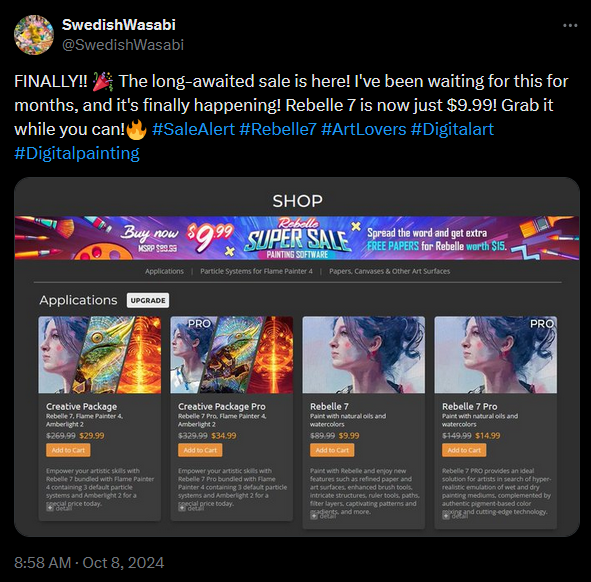
Task: Expand detail icon under Creative Package
Action: [50, 508]
